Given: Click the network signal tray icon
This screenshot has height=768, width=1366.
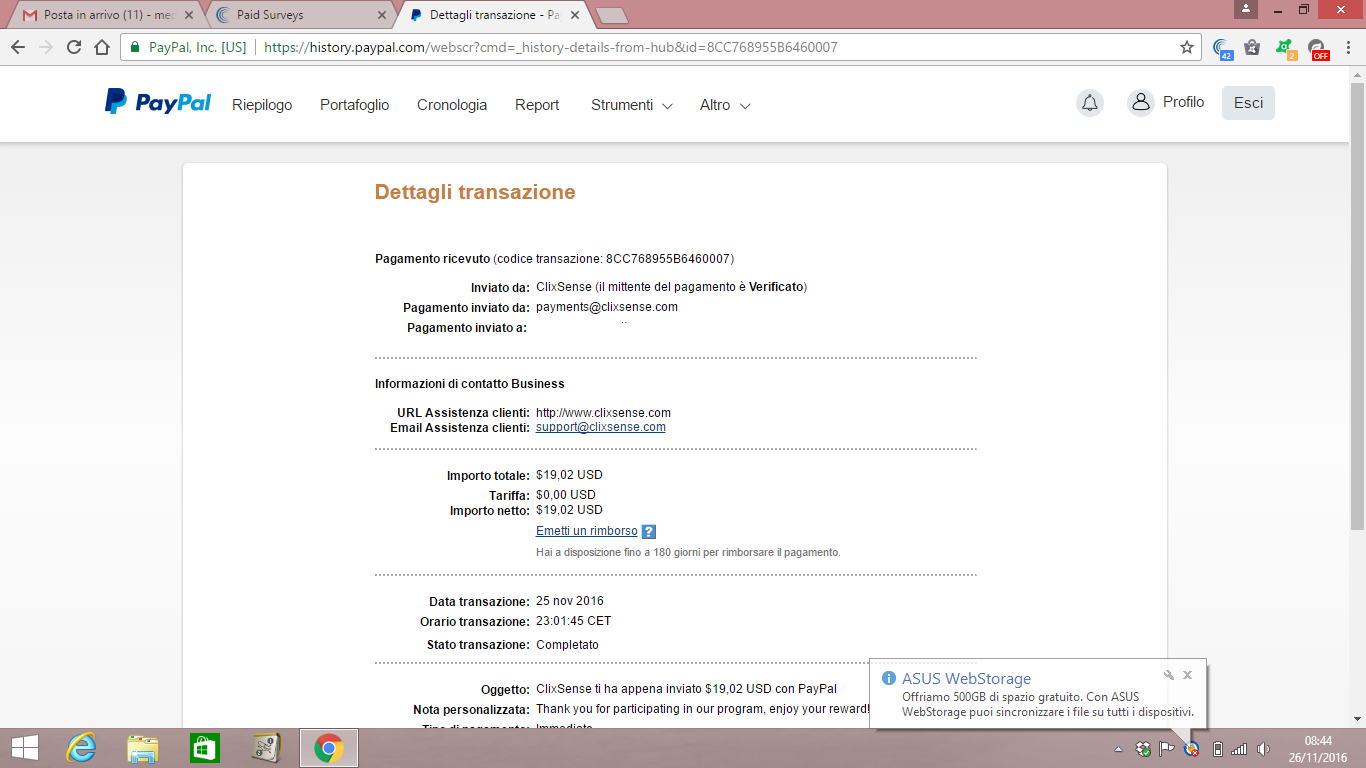Looking at the screenshot, I should (1239, 749).
